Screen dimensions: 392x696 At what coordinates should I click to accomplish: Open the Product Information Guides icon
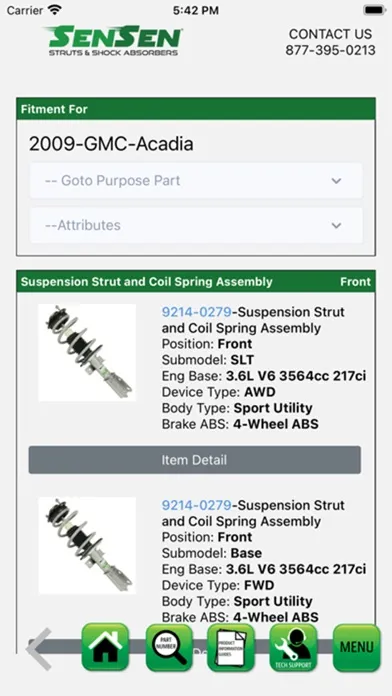[x=231, y=648]
